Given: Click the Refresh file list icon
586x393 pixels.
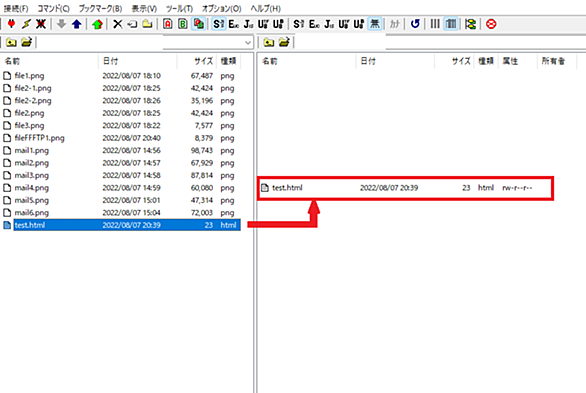Looking at the screenshot, I should coord(415,24).
